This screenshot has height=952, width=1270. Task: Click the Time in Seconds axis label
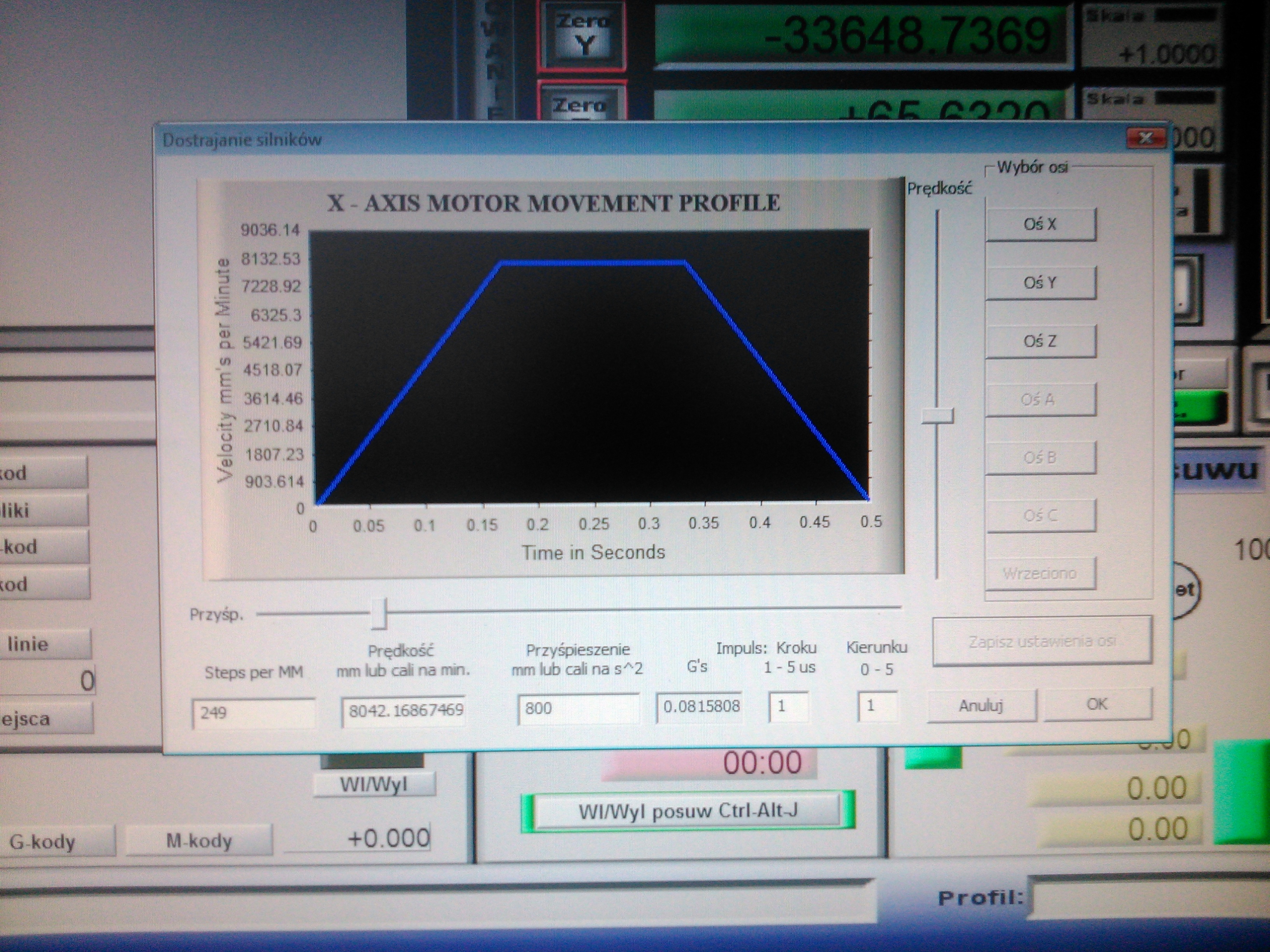[593, 552]
